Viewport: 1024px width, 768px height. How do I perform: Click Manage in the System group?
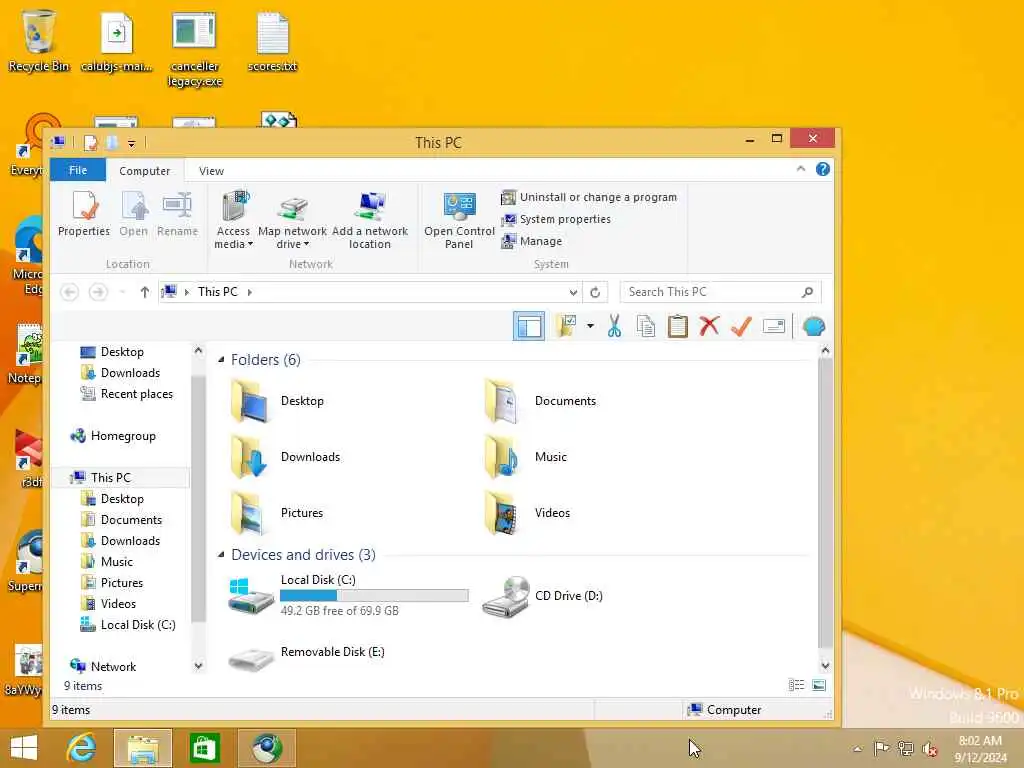coord(532,241)
